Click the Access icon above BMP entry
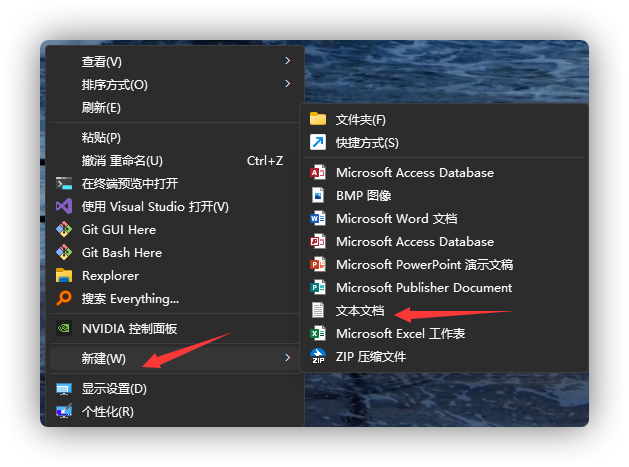Screen dimensions: 629x467 (318, 173)
